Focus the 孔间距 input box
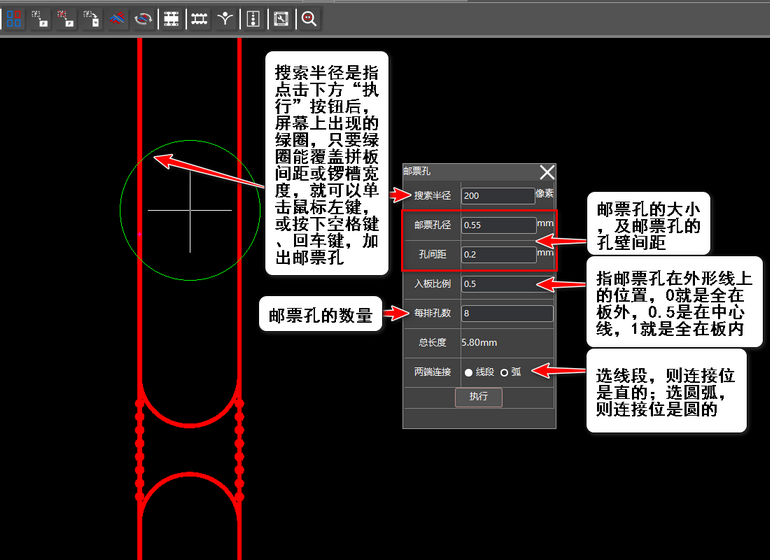This screenshot has width=770, height=560. pyautogui.click(x=498, y=254)
